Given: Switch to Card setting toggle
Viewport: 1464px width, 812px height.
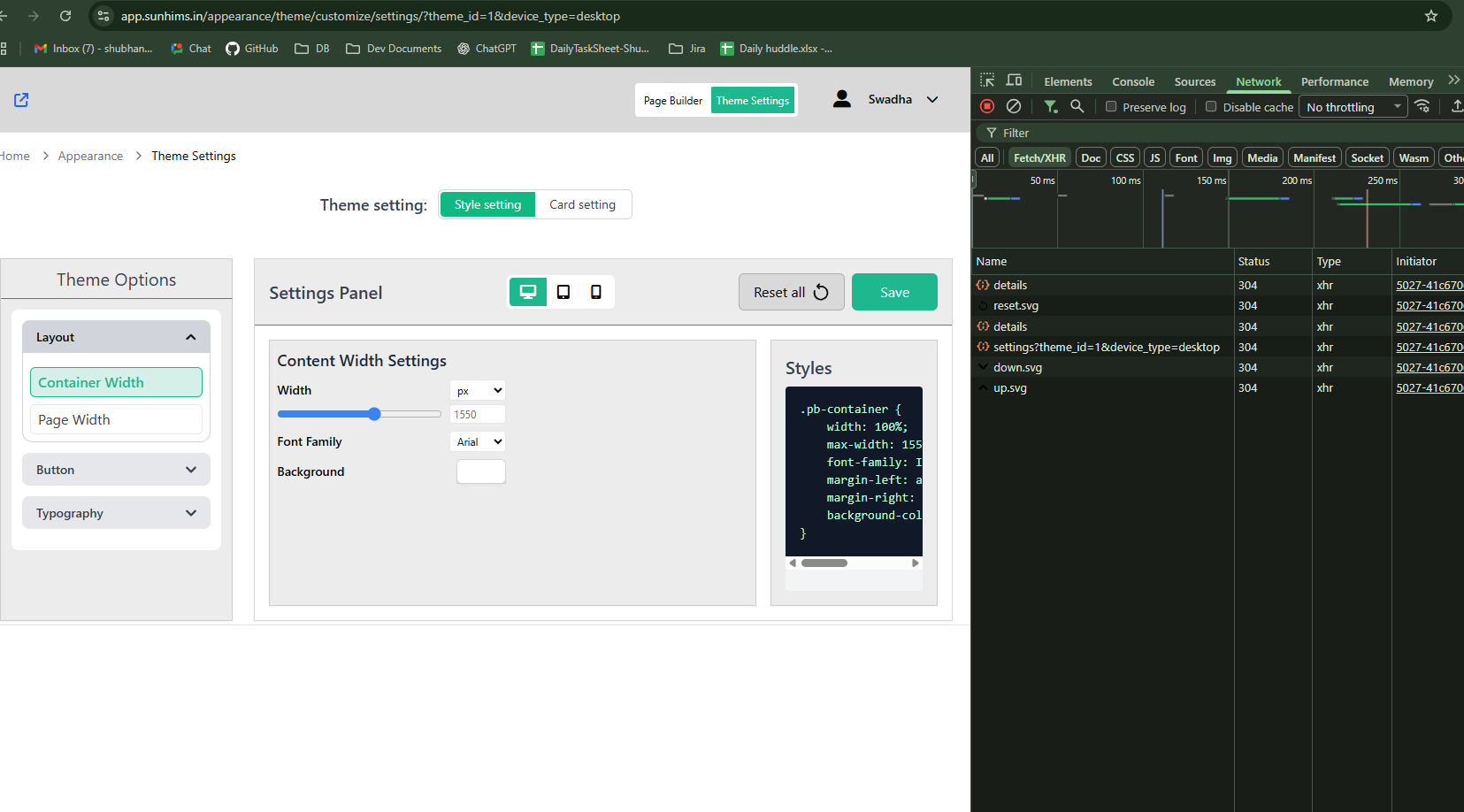Looking at the screenshot, I should pos(582,204).
